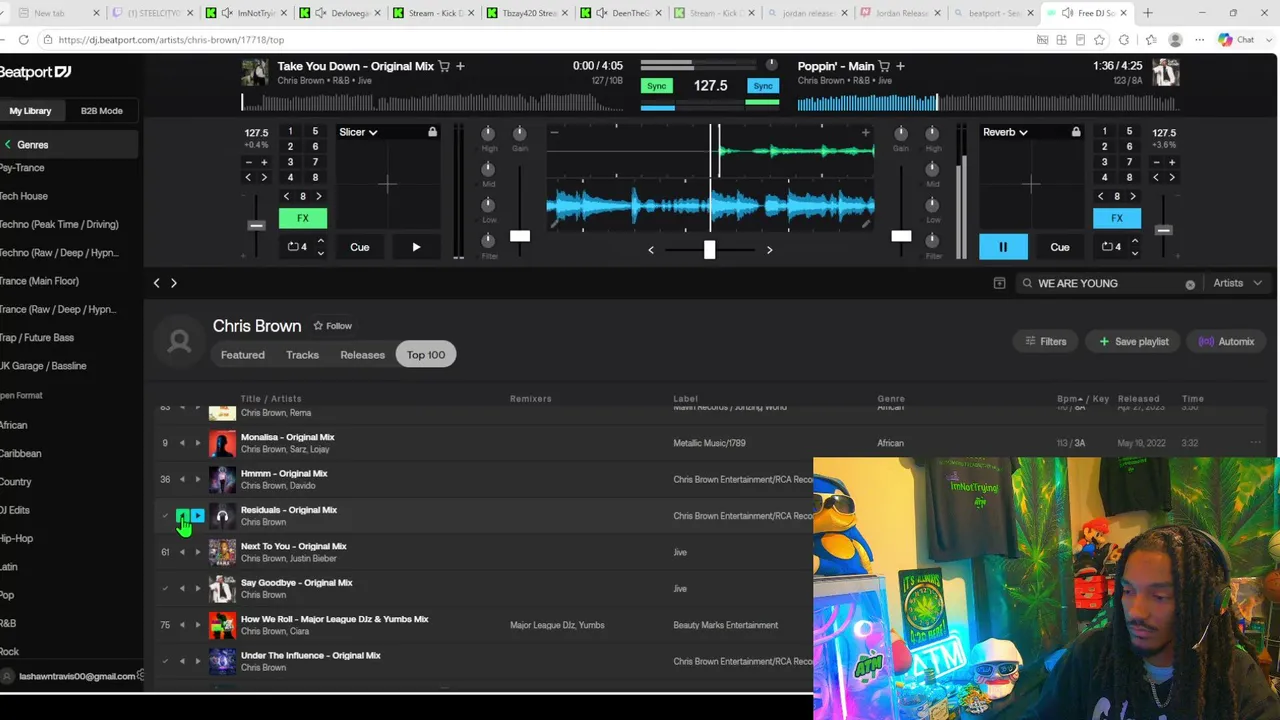Select My Library mode
The image size is (1280, 720).
tap(30, 111)
